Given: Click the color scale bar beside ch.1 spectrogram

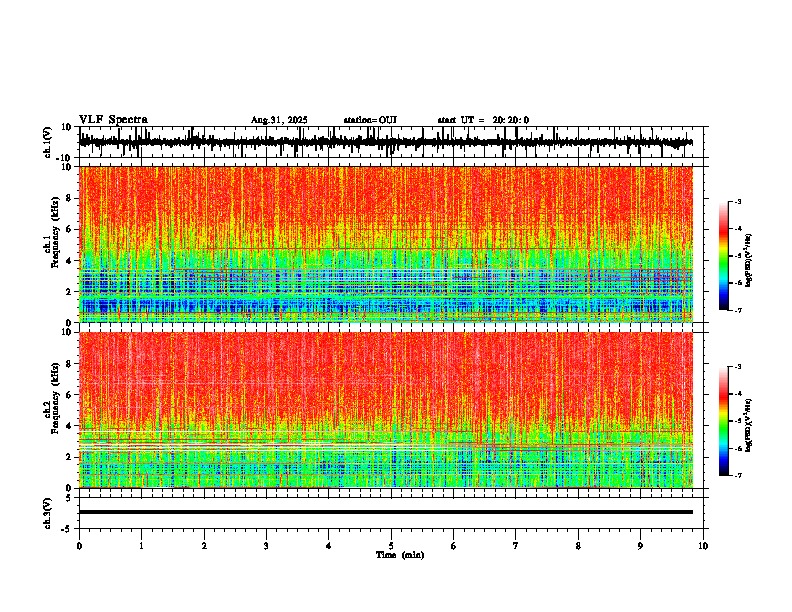Looking at the screenshot, I should tap(723, 256).
